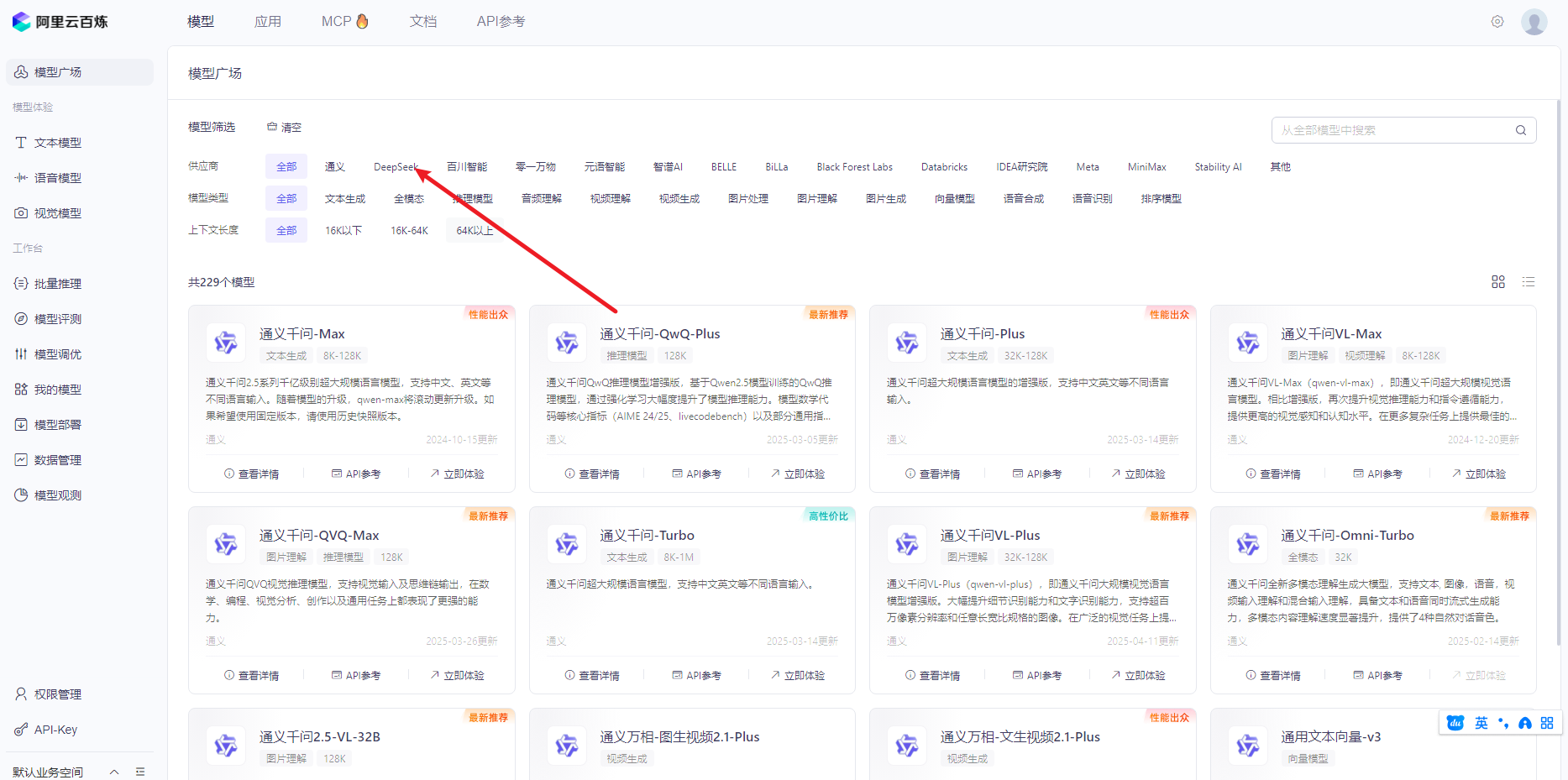
Task: View details of 通义千问-Turbo
Action: [592, 676]
